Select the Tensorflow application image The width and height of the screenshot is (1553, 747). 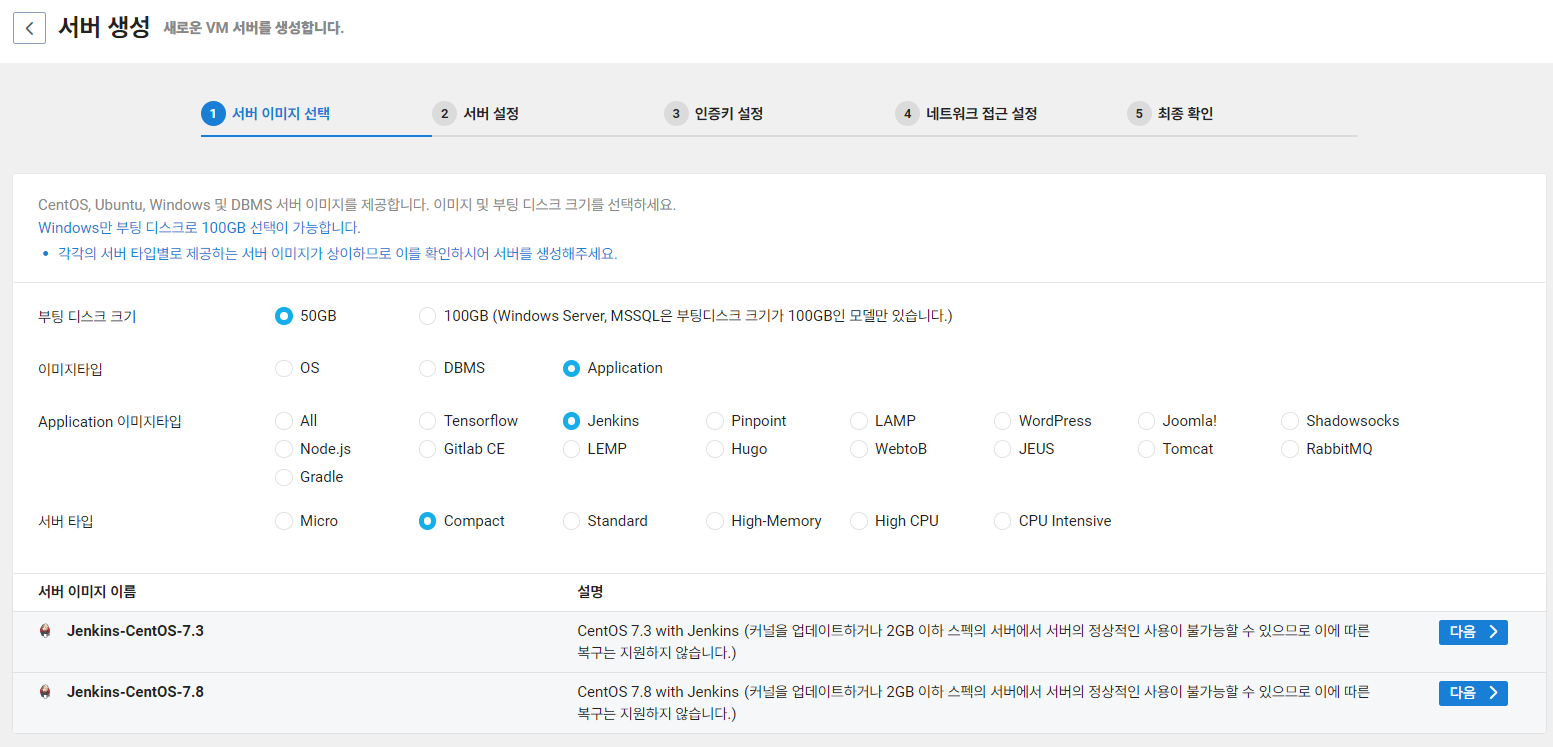[428, 421]
